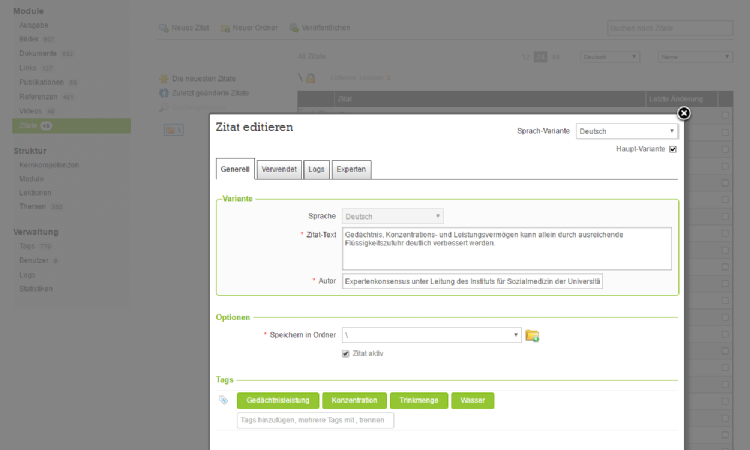Click the Trinkmenge tag

[418, 400]
